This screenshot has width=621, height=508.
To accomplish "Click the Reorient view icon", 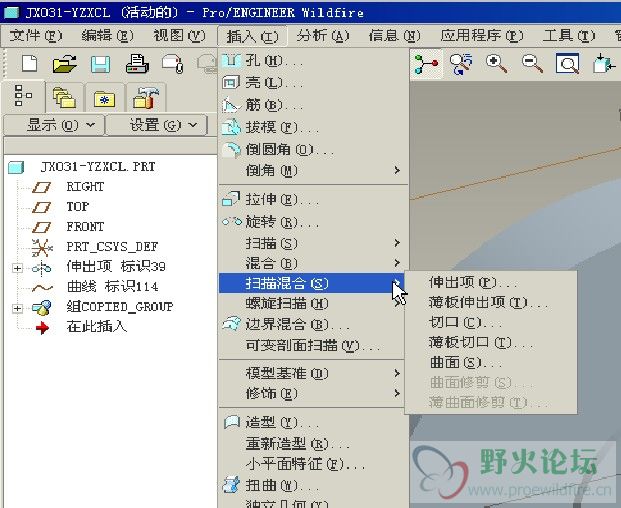I will click(604, 64).
